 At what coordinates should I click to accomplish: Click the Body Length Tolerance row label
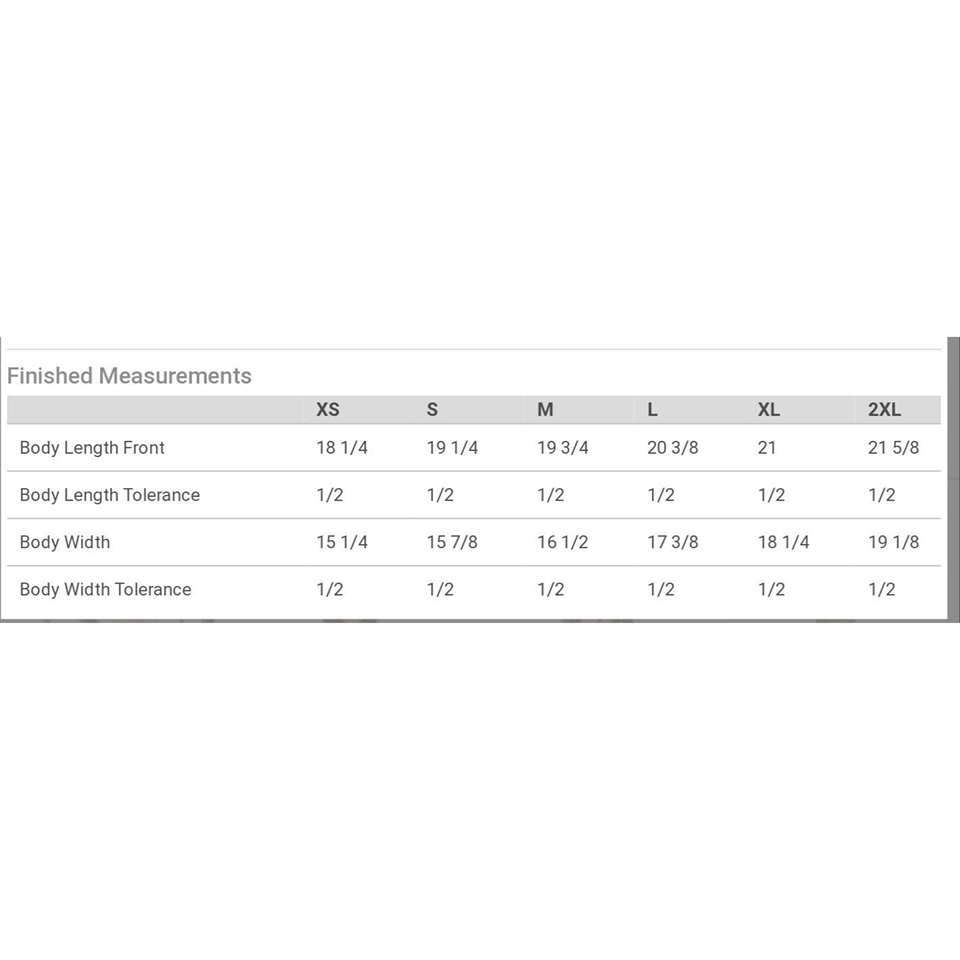pyautogui.click(x=109, y=495)
